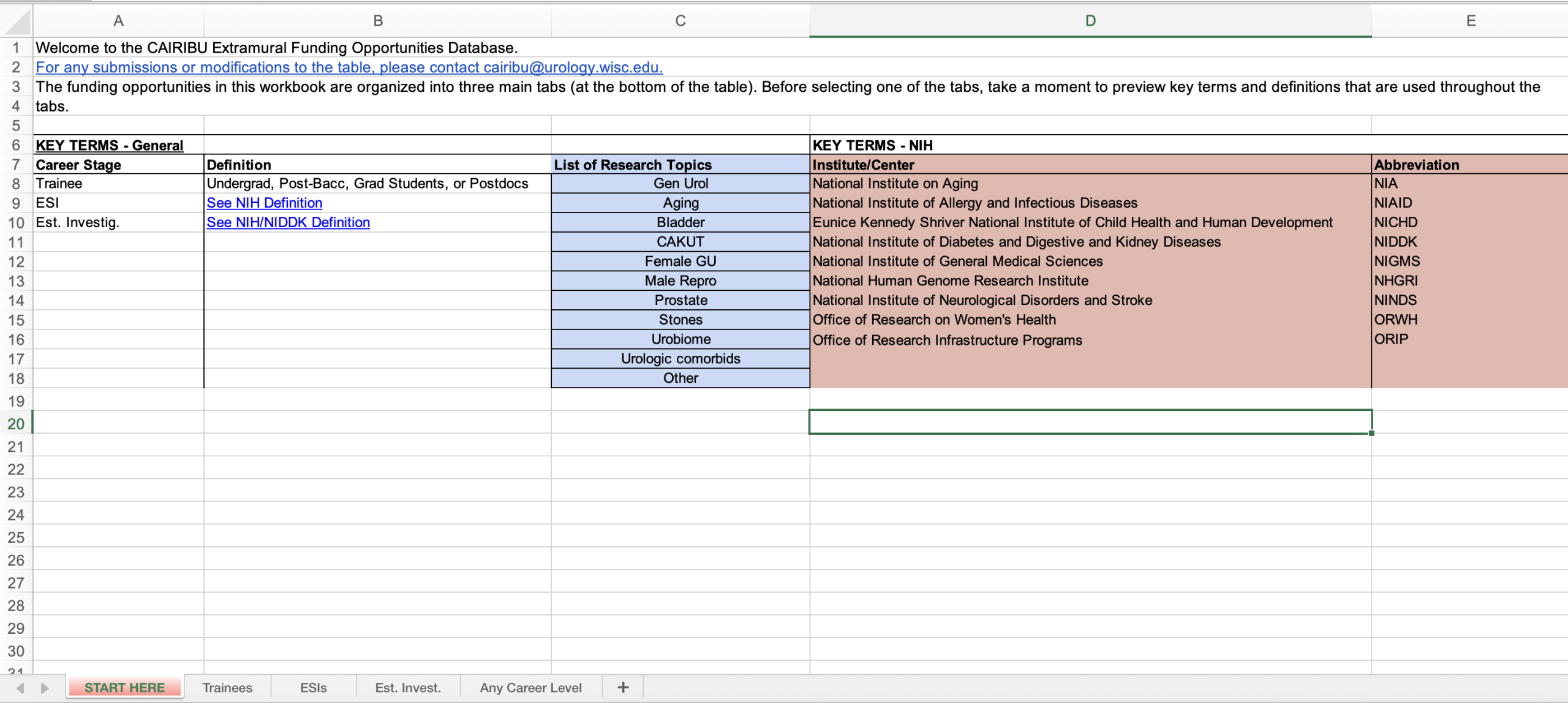Click the selected empty cell D20
Image resolution: width=1568 pixels, height=703 pixels.
pyautogui.click(x=1090, y=422)
